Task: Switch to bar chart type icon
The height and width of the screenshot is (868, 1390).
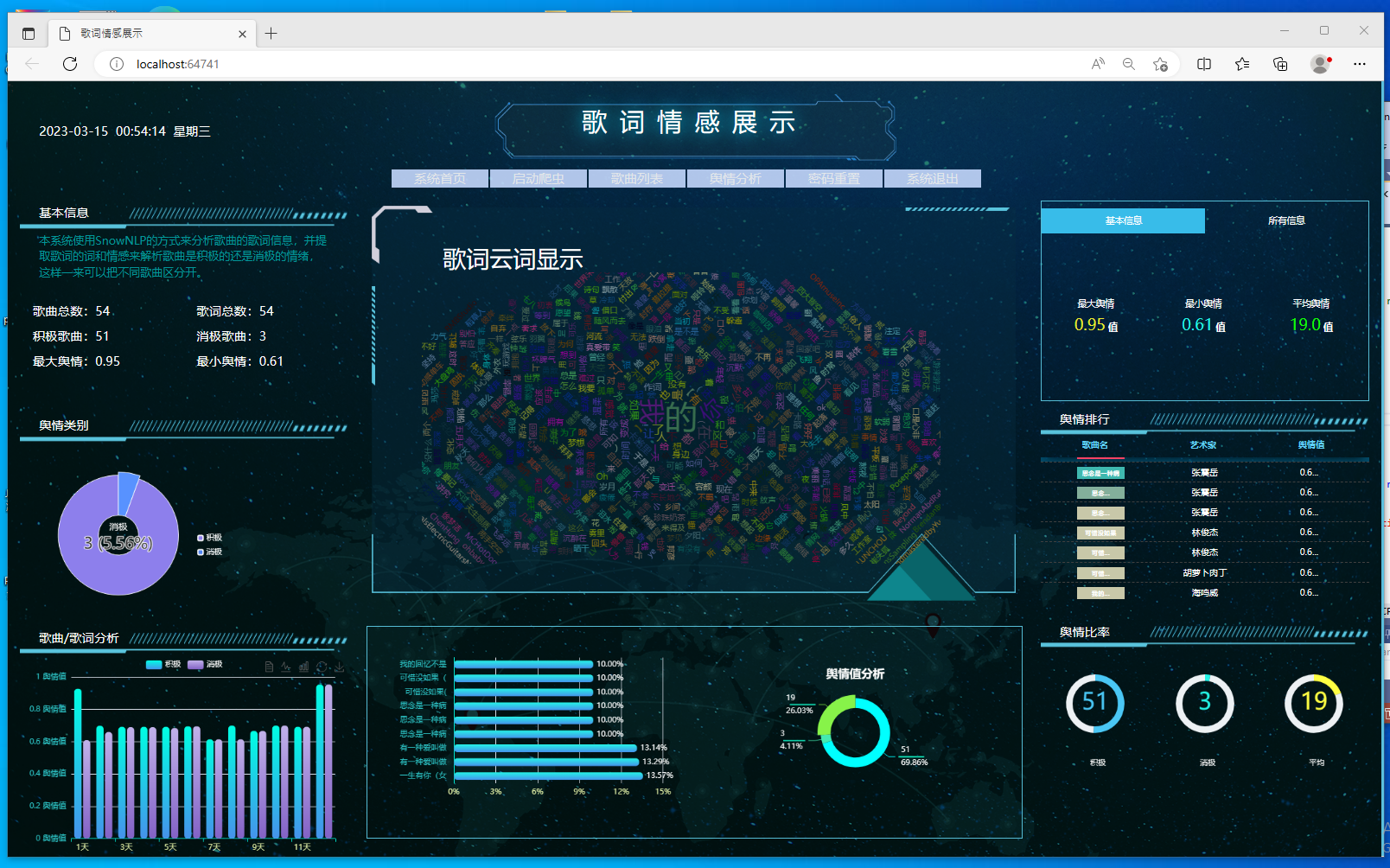Action: click(303, 667)
